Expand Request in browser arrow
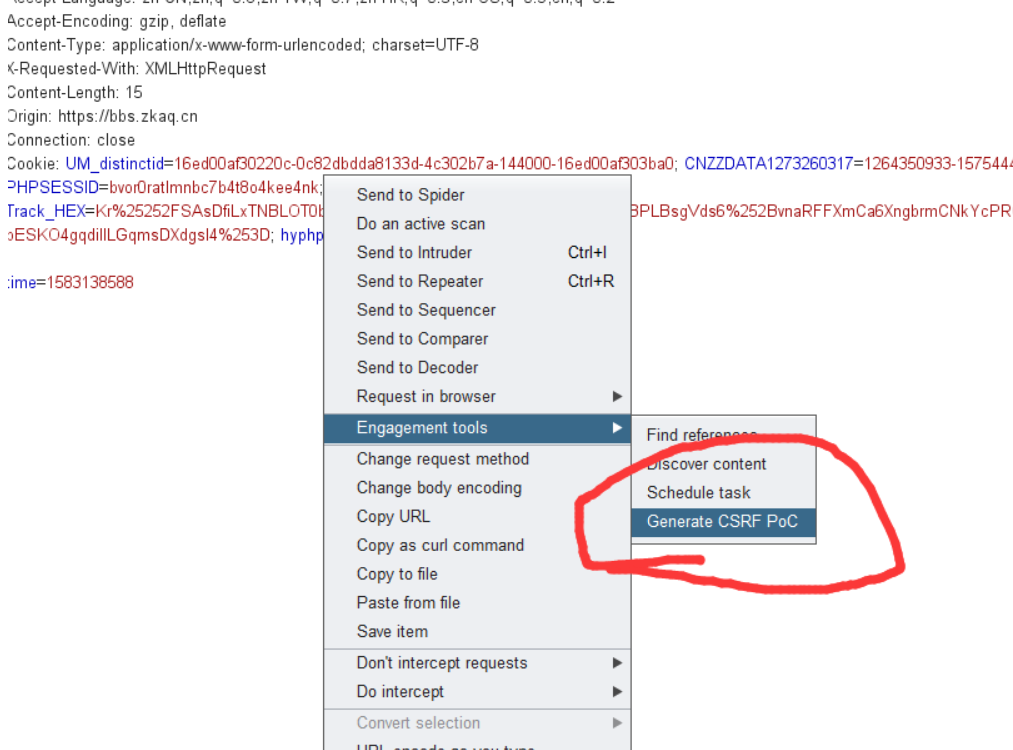This screenshot has height=750, width=1013. point(617,396)
